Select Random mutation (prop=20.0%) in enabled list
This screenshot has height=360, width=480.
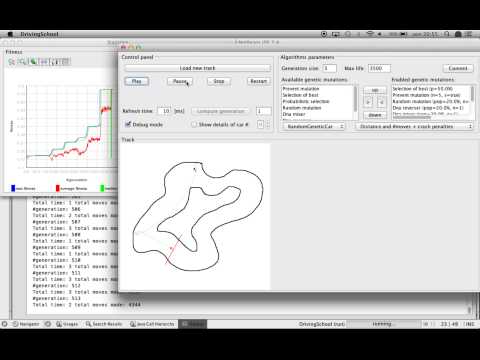pos(430,101)
